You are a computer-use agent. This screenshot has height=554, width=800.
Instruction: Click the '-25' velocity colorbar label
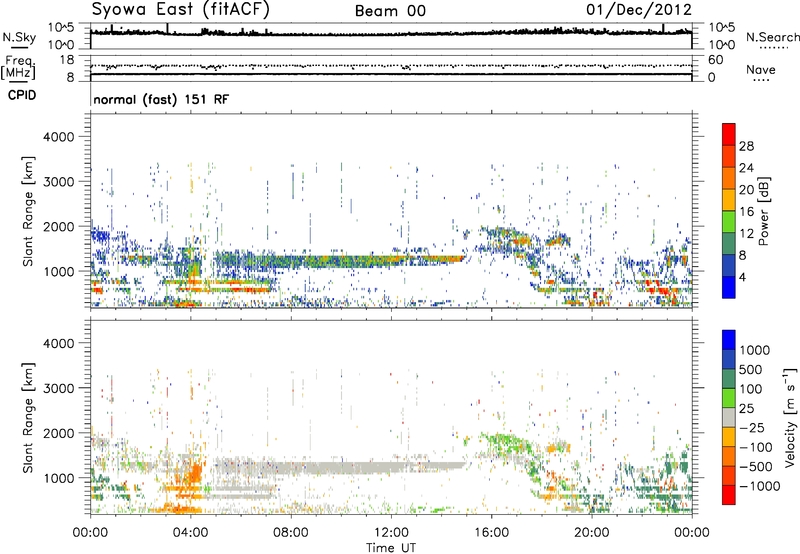tap(752, 427)
